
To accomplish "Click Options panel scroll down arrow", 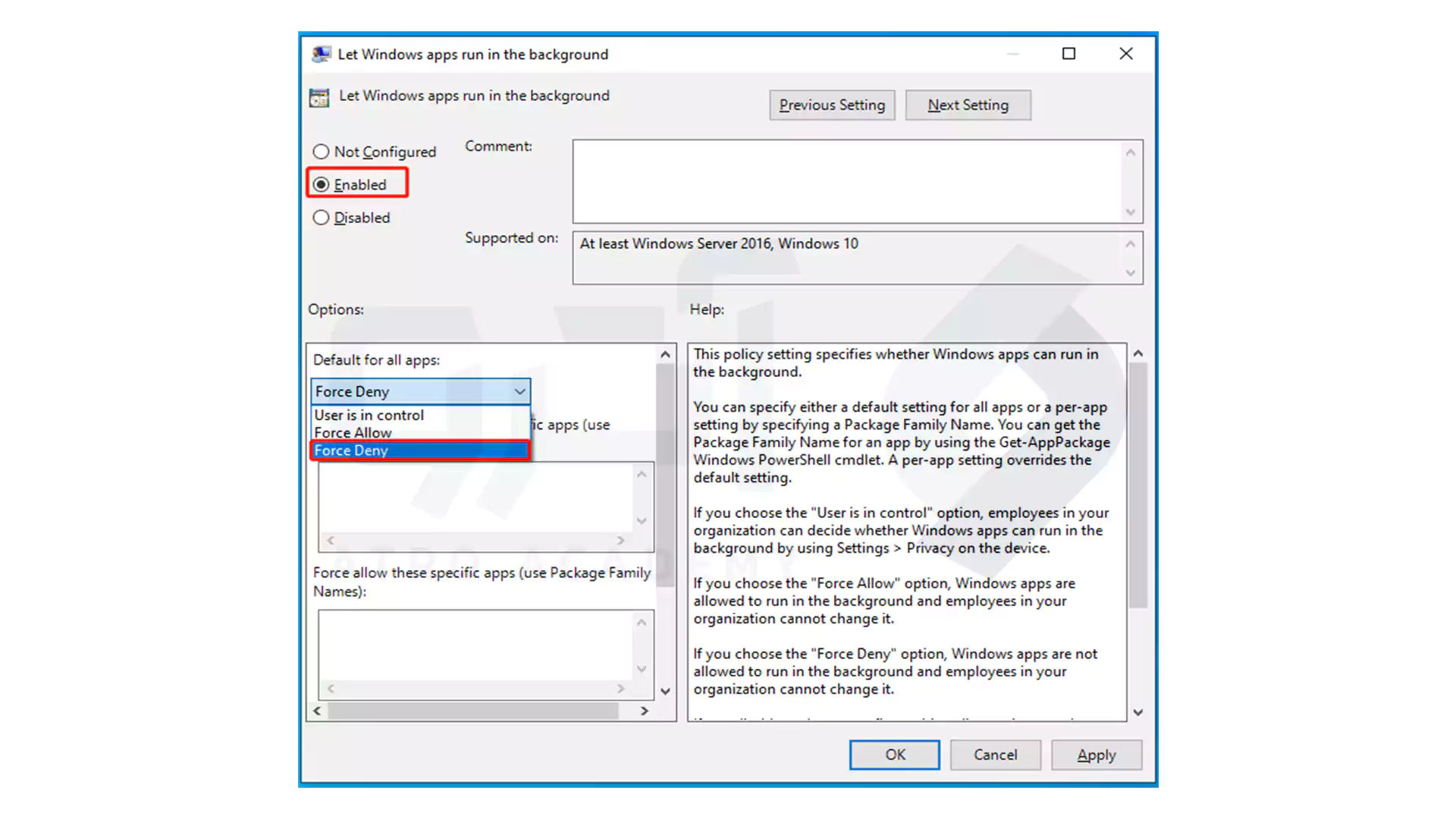I will pos(665,691).
